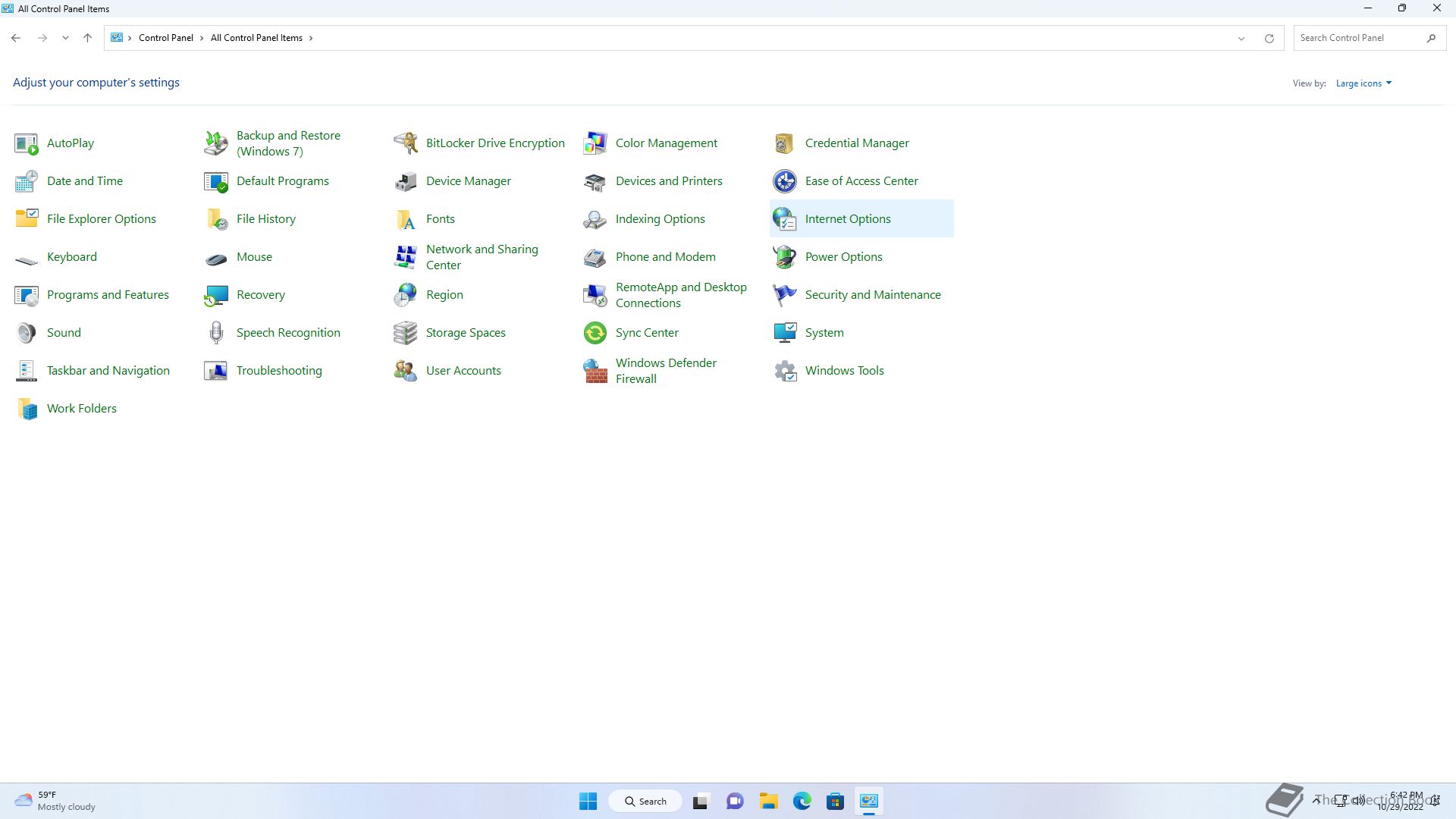Open File Explorer from the taskbar
This screenshot has width=1456, height=819.
(x=768, y=802)
